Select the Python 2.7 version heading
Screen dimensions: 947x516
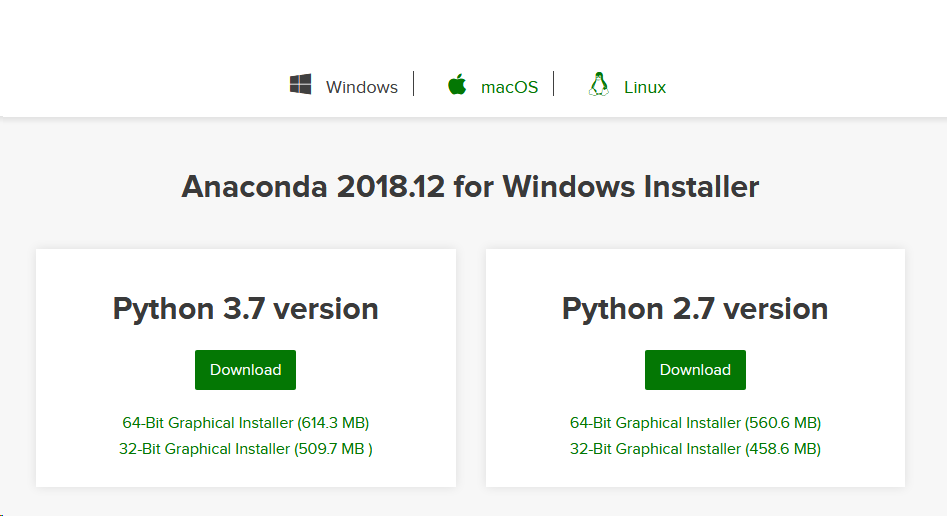[695, 309]
